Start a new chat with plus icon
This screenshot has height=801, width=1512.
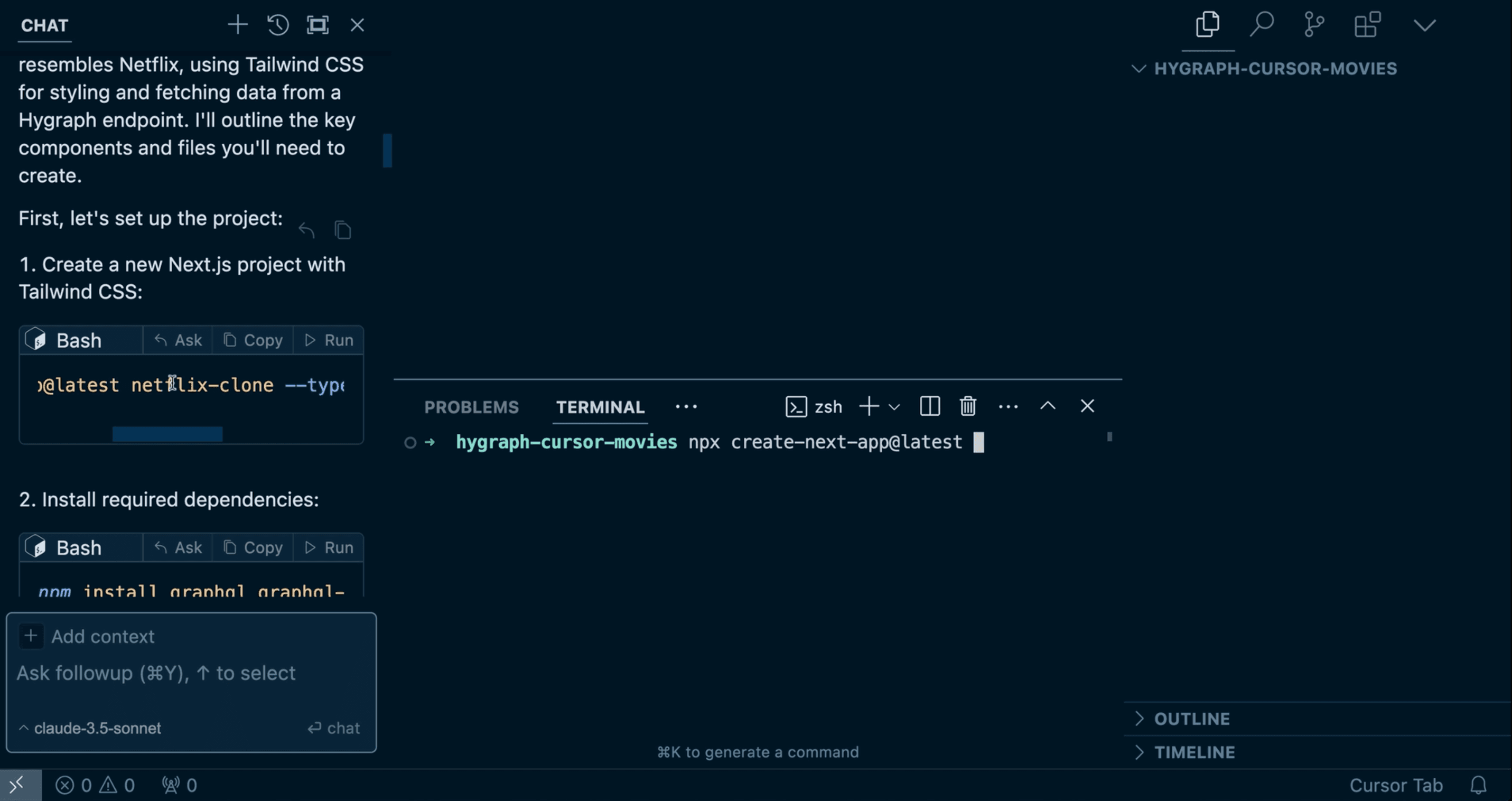click(238, 25)
